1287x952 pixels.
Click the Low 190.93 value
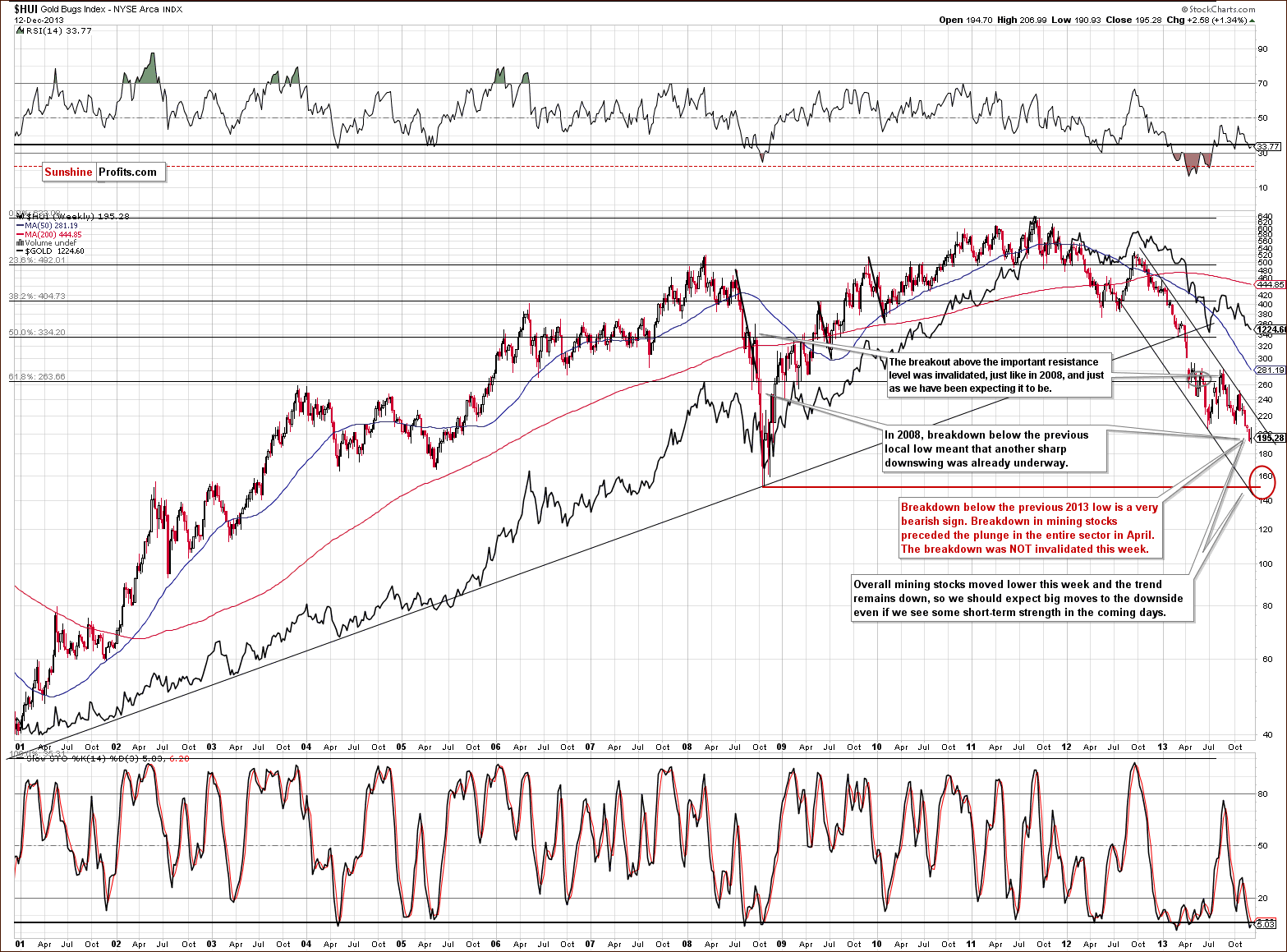click(1076, 20)
